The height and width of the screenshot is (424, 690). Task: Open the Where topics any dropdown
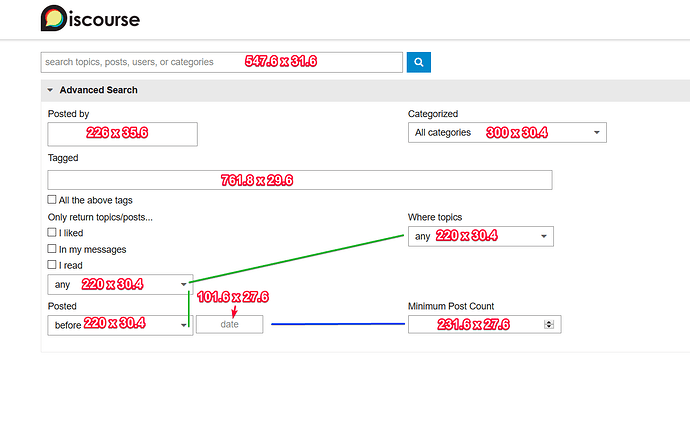click(x=481, y=236)
